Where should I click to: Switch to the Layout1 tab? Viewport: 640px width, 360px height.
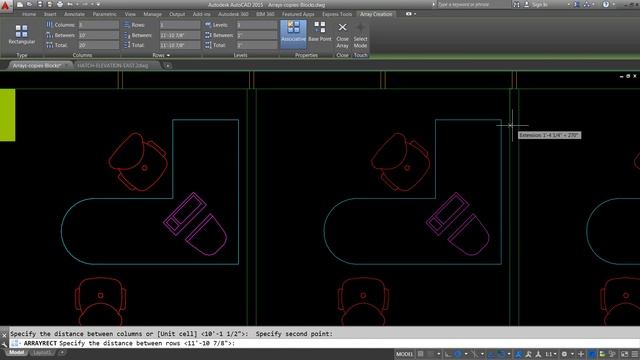point(41,353)
